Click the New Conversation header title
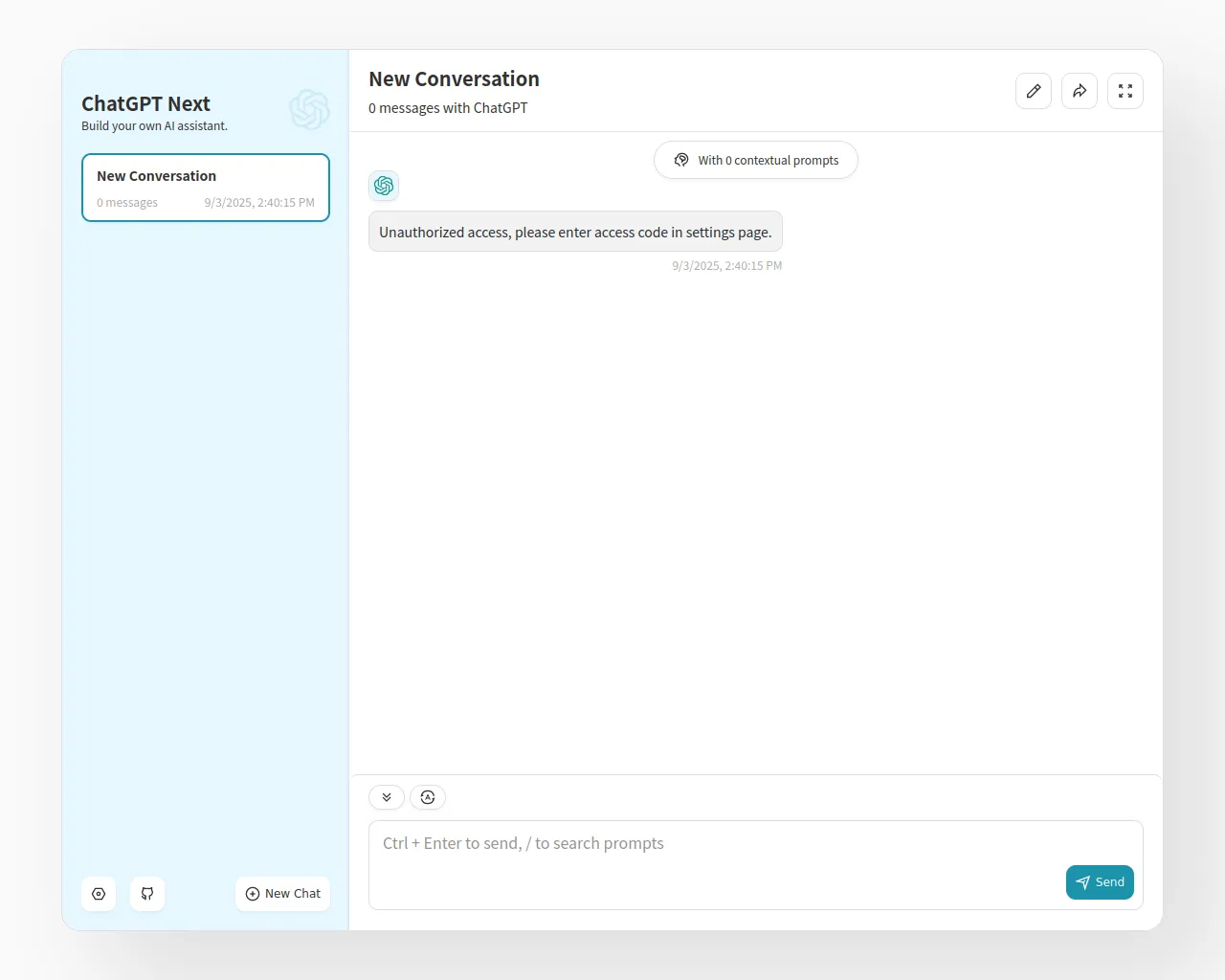 [455, 79]
